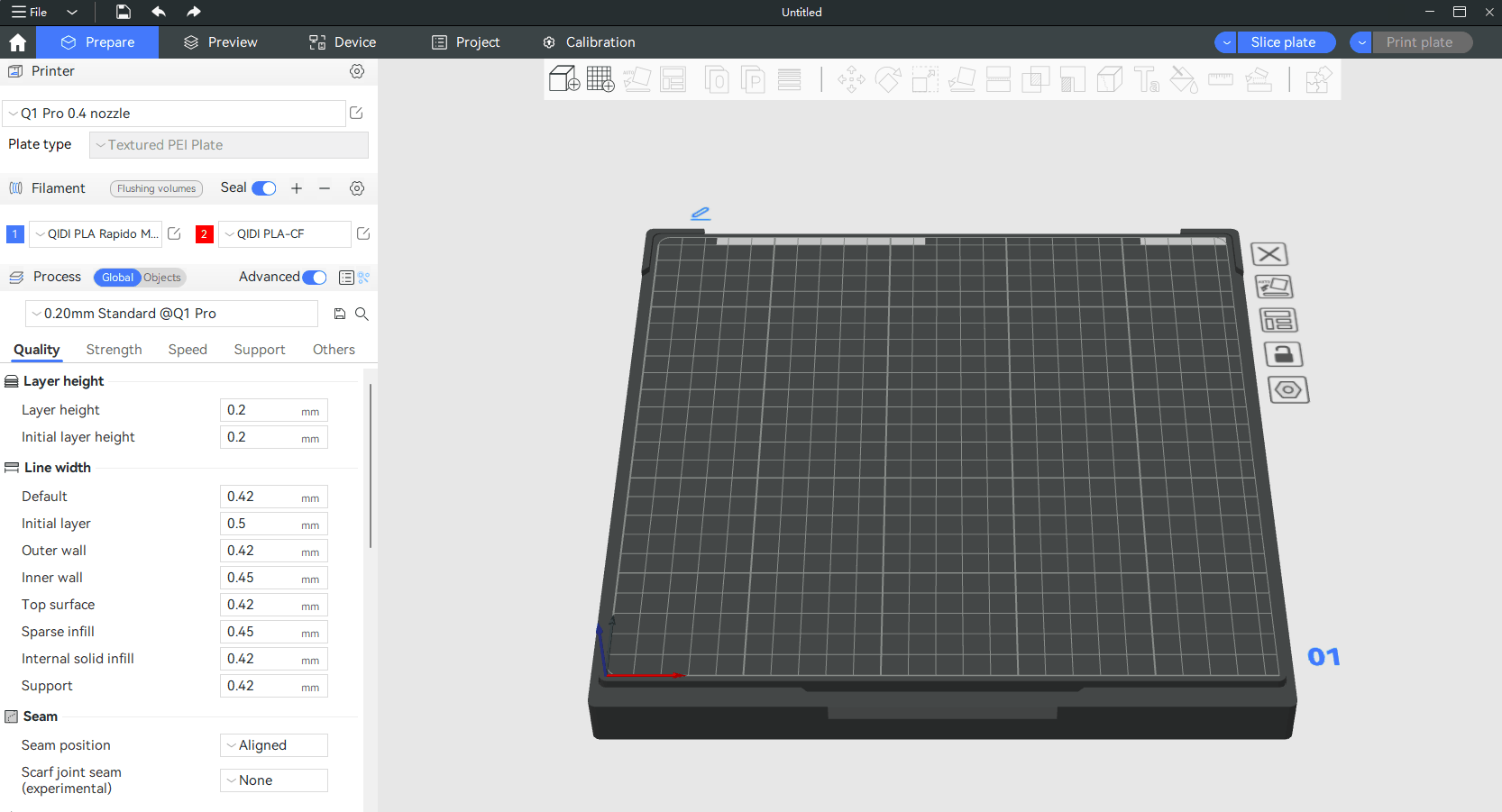
Task: Open the Strength settings tab
Action: tap(114, 350)
